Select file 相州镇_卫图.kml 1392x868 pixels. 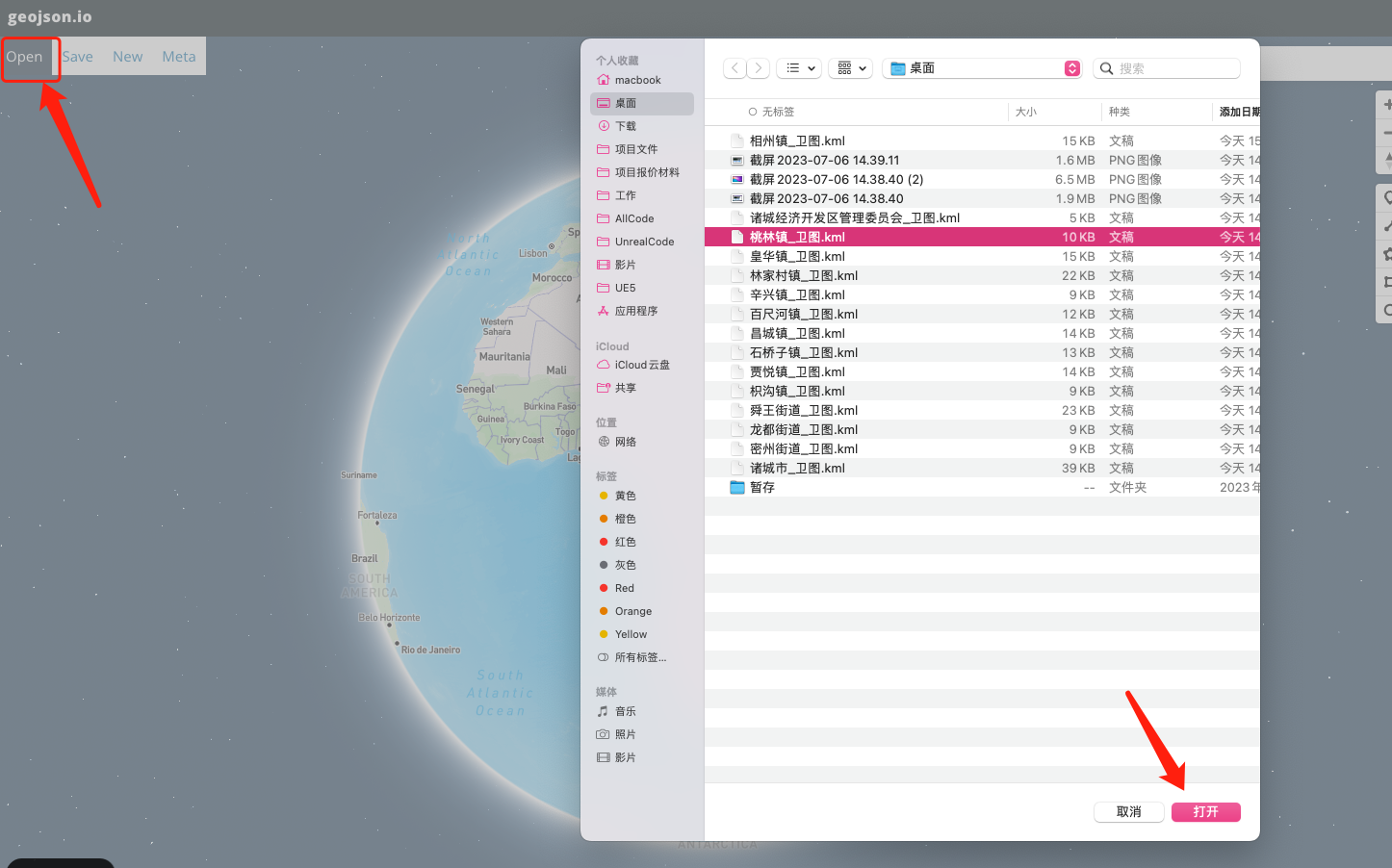coord(982,140)
